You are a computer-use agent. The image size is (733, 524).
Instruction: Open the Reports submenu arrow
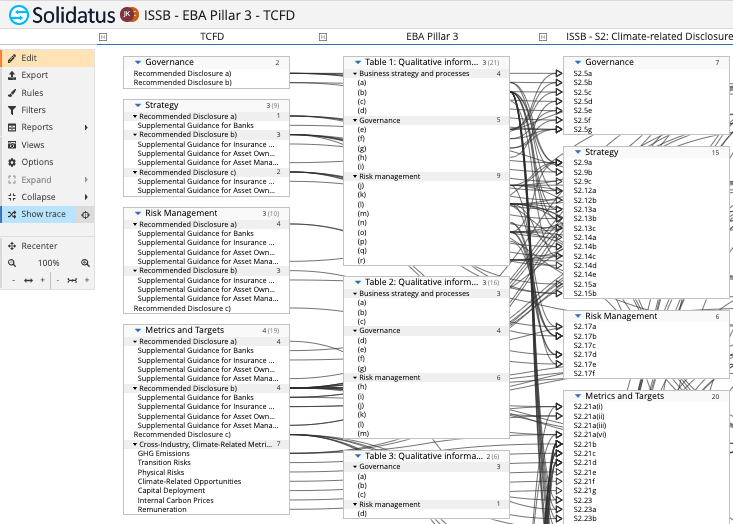(86, 127)
